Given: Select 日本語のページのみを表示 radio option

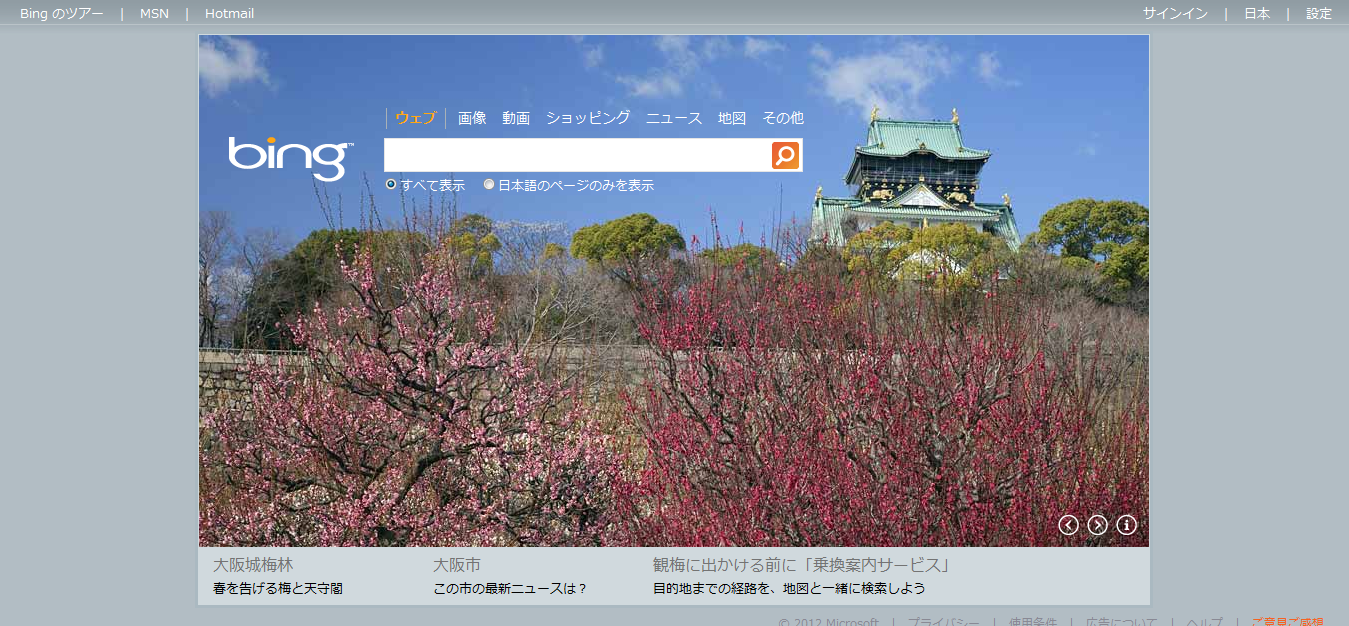Looking at the screenshot, I should (x=489, y=185).
